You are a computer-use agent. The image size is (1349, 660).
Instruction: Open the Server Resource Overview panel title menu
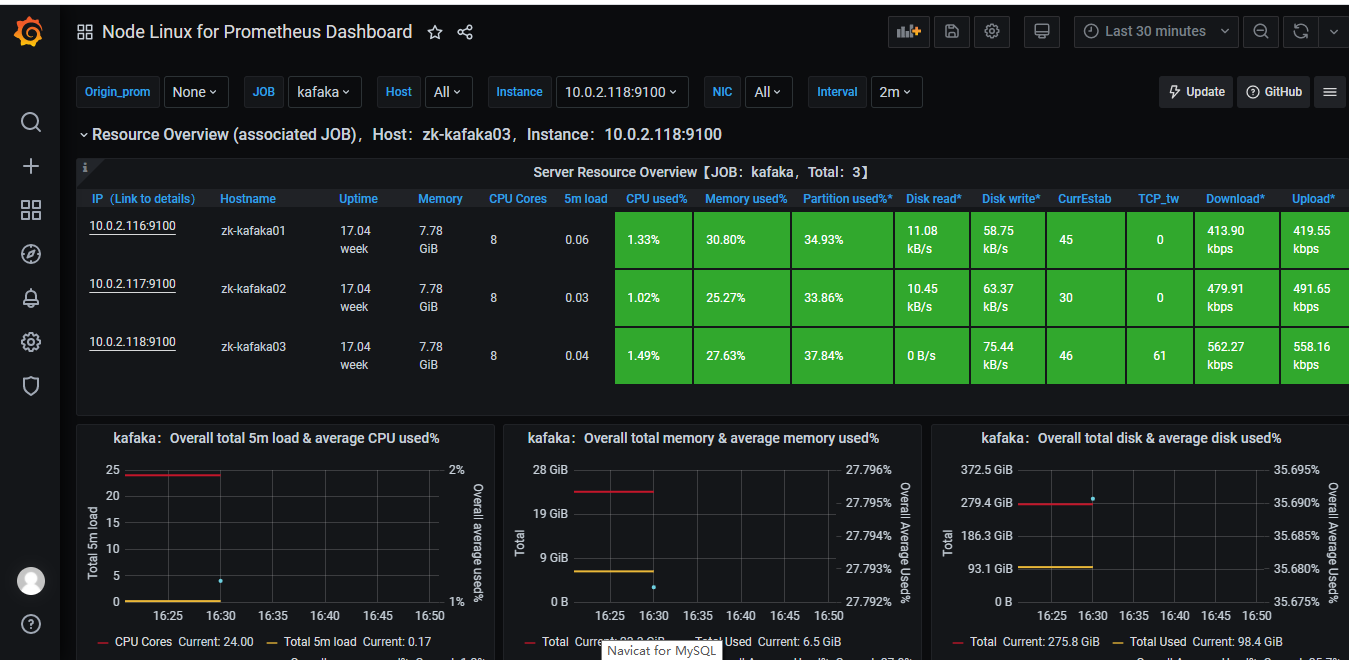(701, 173)
